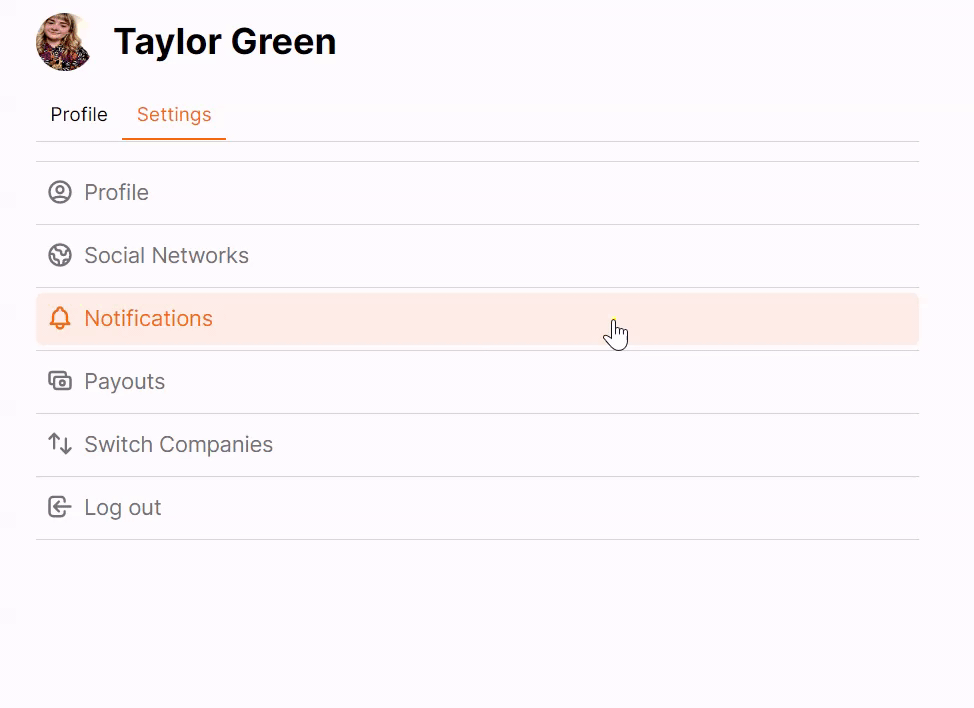
Task: Click the Taylor Green name heading
Action: click(x=225, y=42)
